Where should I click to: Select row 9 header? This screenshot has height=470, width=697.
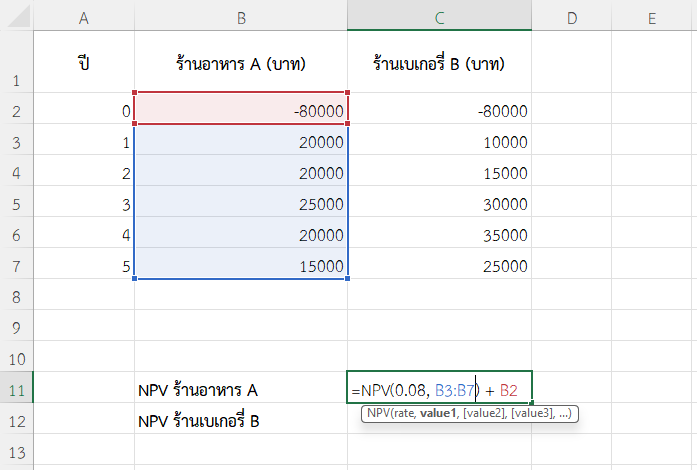pos(16,325)
